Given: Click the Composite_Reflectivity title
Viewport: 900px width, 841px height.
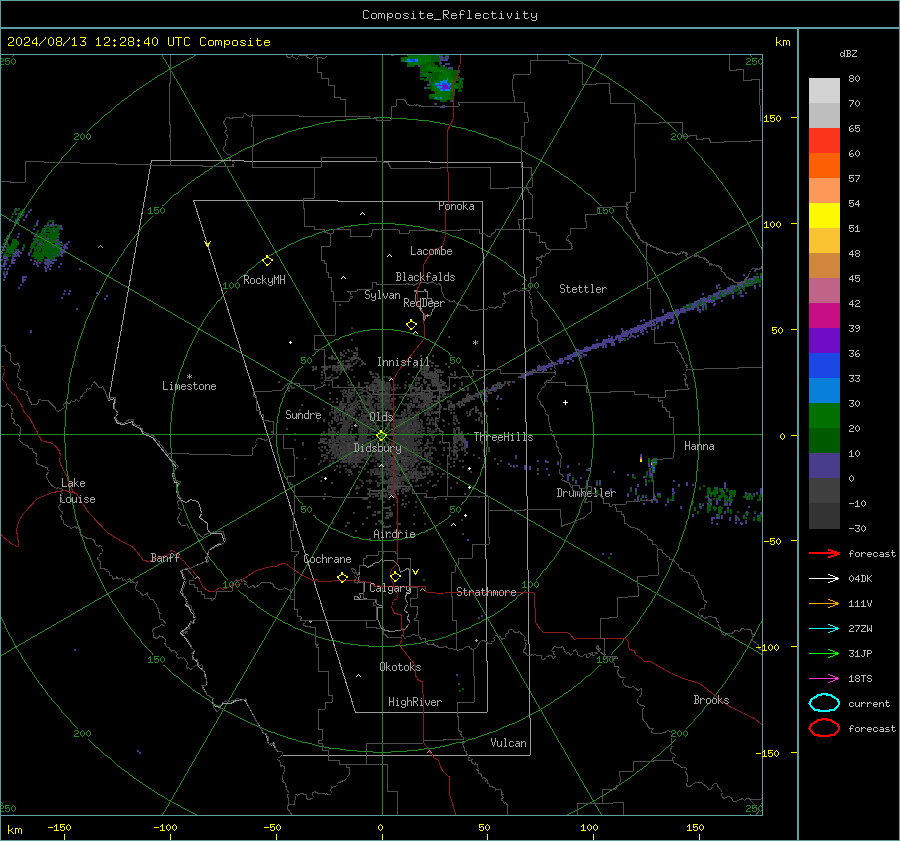Looking at the screenshot, I should click(449, 15).
